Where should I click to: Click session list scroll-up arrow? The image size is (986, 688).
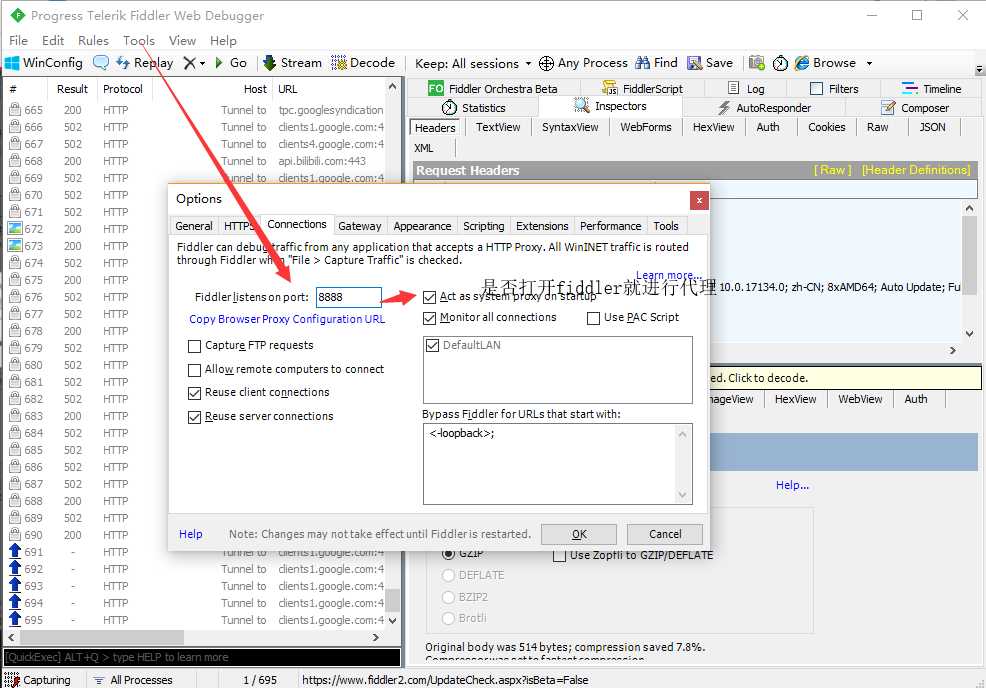[x=392, y=87]
